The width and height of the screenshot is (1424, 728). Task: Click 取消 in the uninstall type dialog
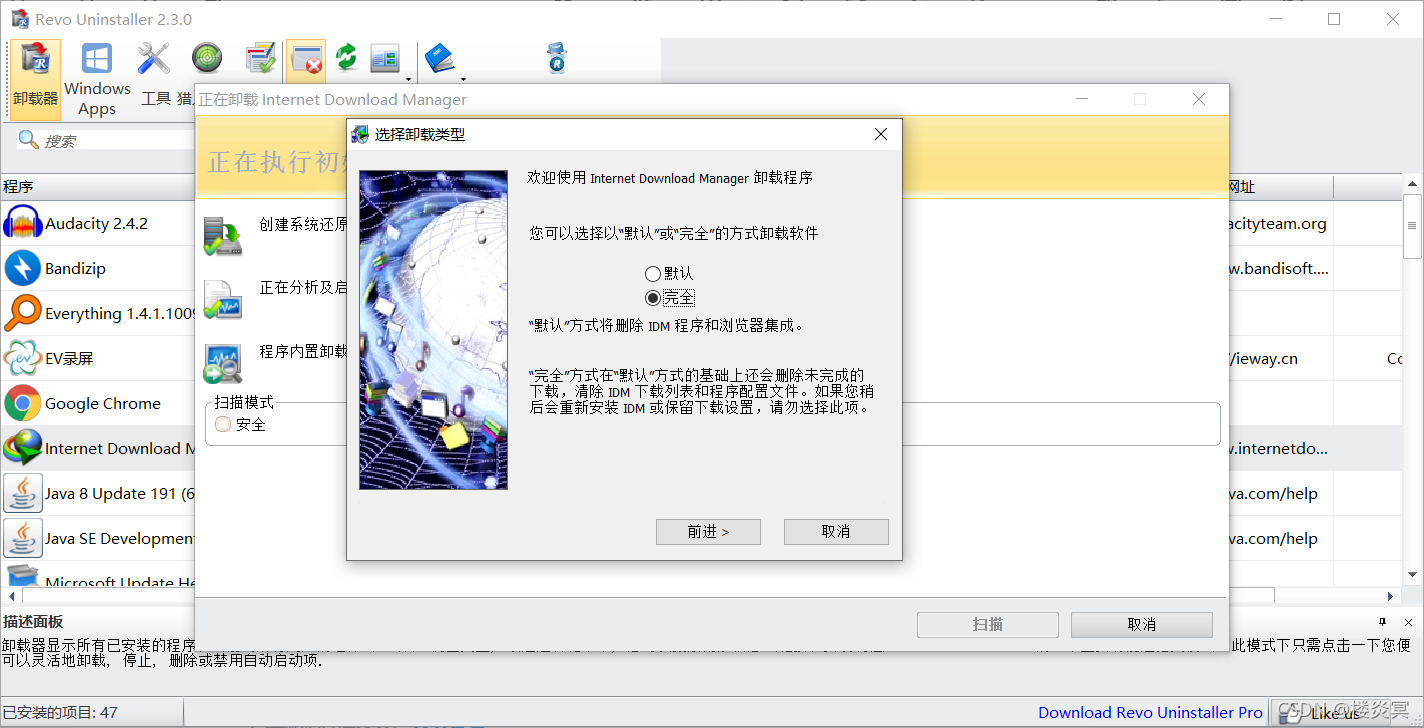836,532
